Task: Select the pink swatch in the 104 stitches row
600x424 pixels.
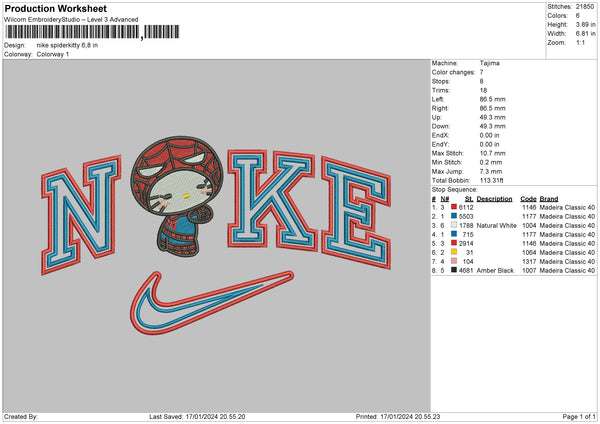Action: [x=454, y=261]
